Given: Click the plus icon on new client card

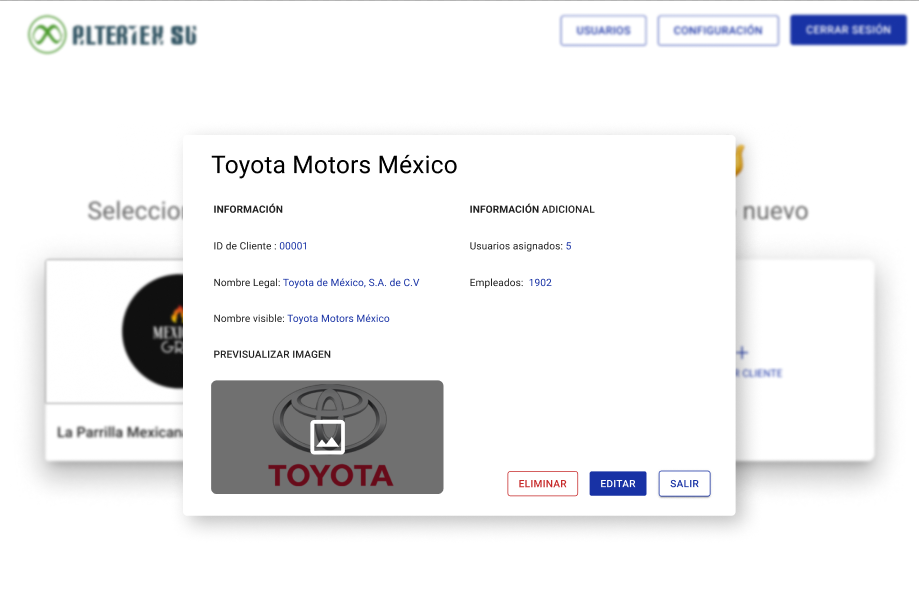Looking at the screenshot, I should tap(742, 353).
